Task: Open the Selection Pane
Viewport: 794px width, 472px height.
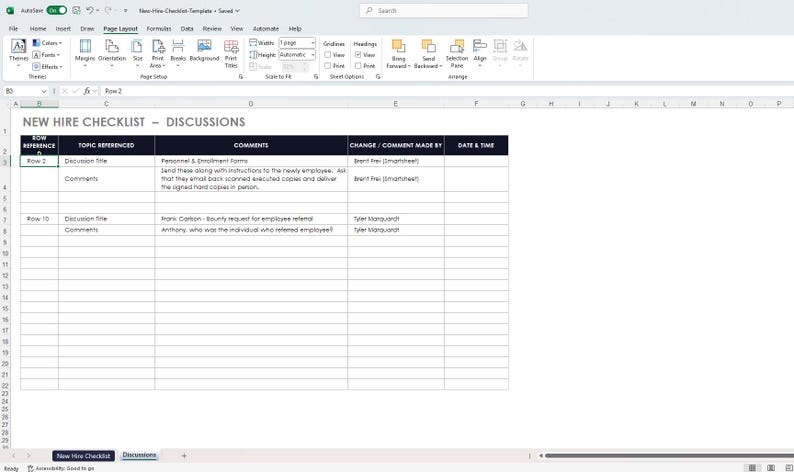Action: pyautogui.click(x=457, y=53)
